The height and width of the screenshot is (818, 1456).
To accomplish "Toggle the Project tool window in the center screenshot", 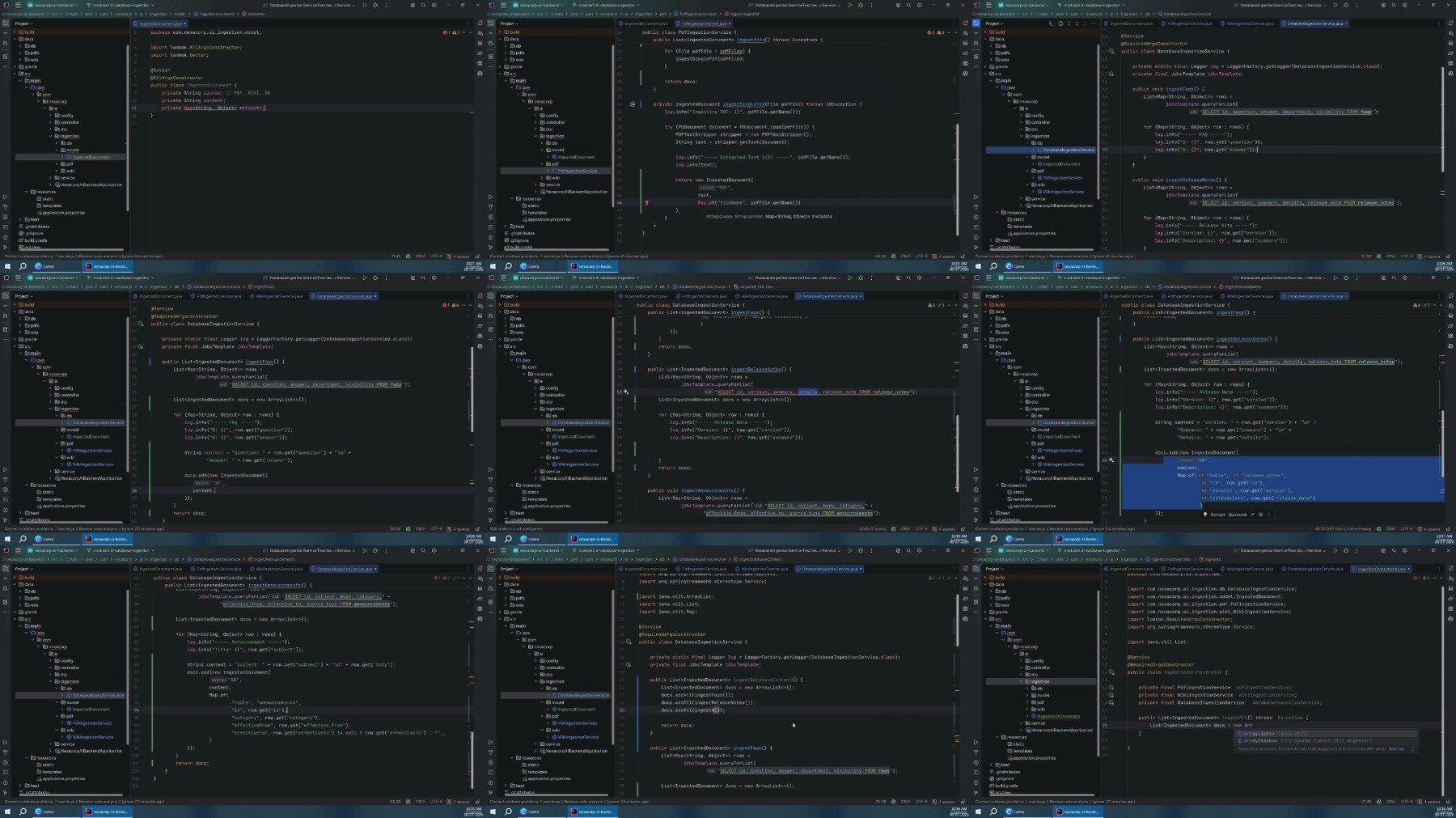I will tap(490, 296).
